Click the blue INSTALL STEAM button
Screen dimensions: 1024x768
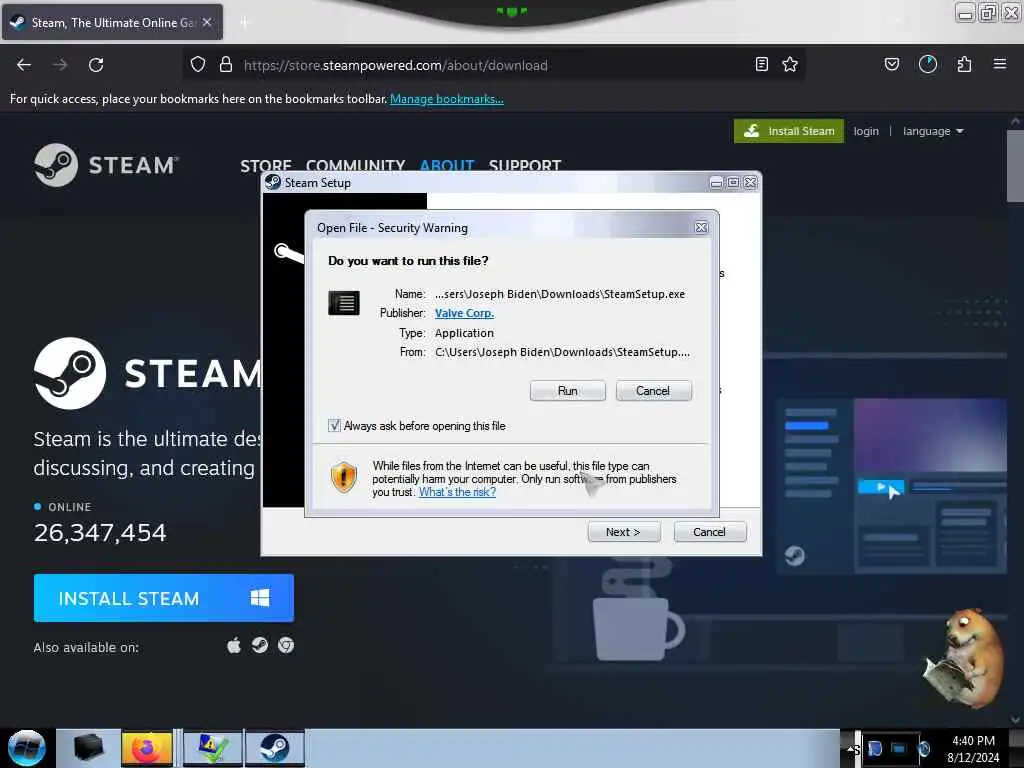[164, 598]
